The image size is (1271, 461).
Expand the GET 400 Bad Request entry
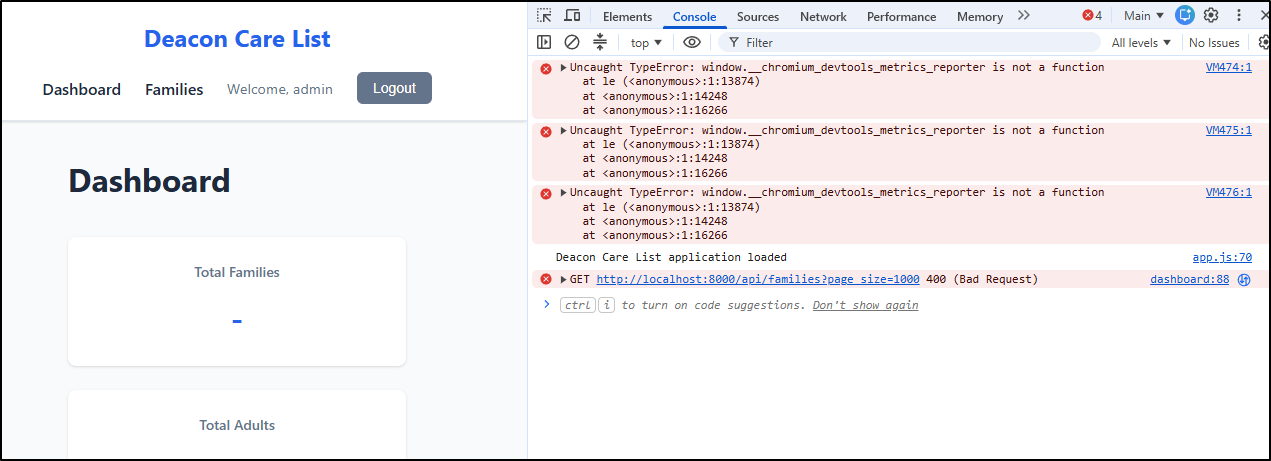point(563,279)
